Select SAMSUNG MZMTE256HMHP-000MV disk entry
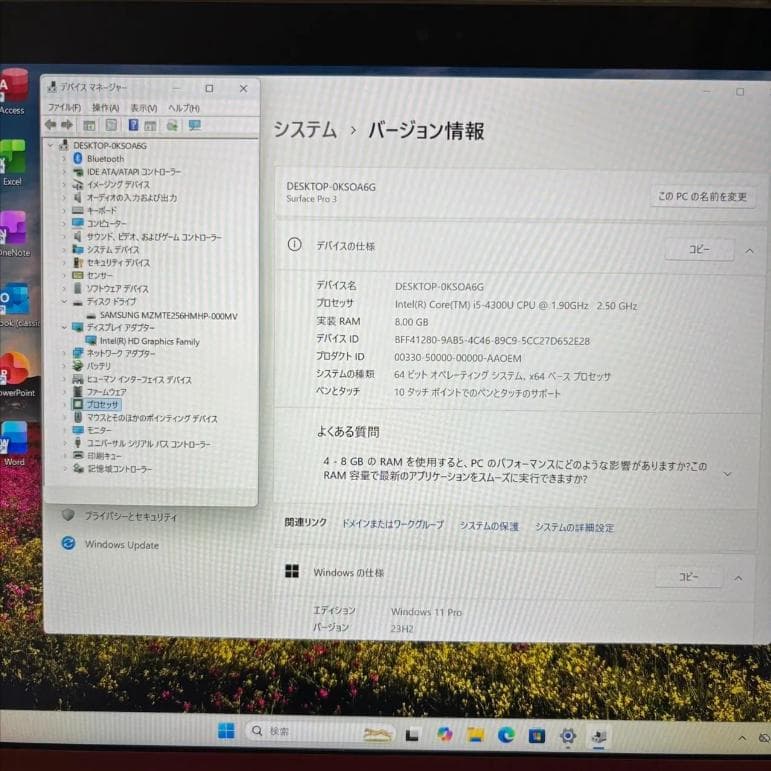This screenshot has width=771, height=771. tap(169, 315)
